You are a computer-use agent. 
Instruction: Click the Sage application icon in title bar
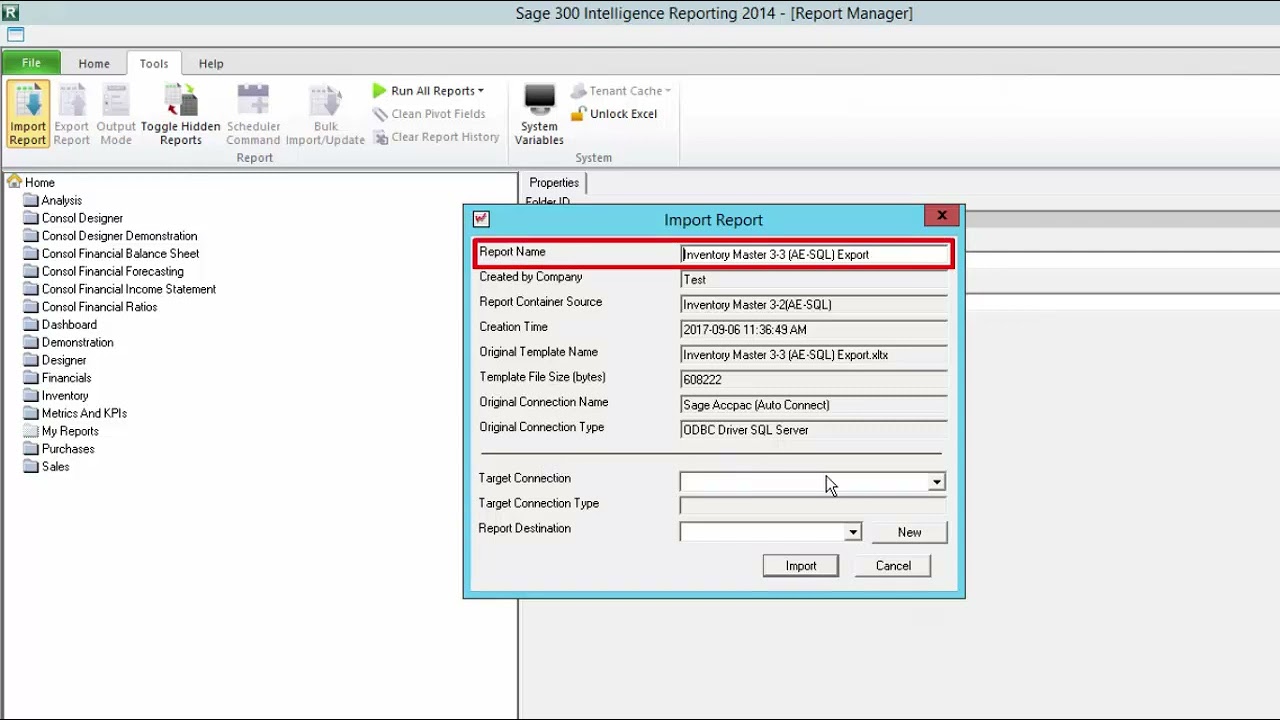(x=12, y=12)
